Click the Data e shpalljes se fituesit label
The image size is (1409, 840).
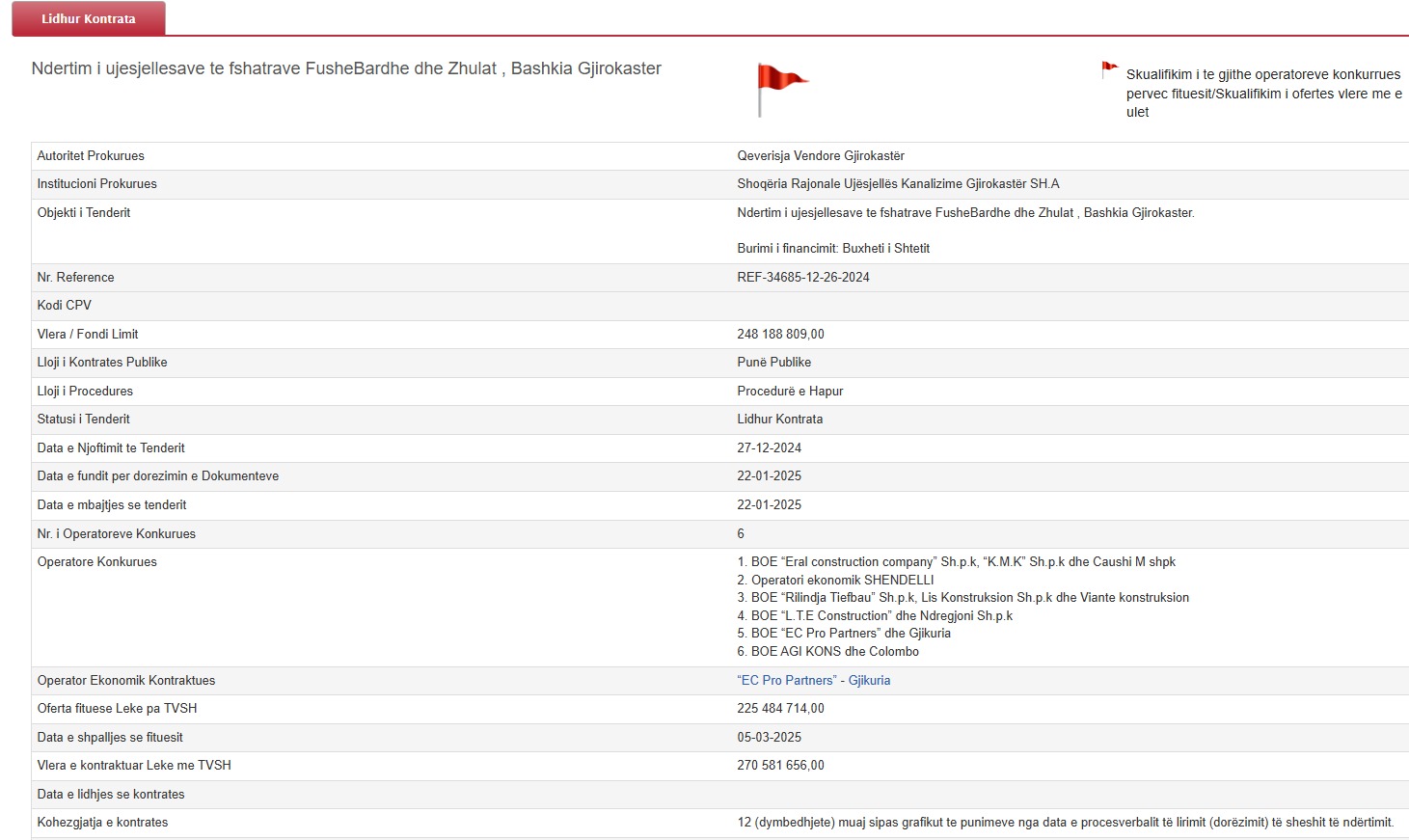(x=110, y=737)
